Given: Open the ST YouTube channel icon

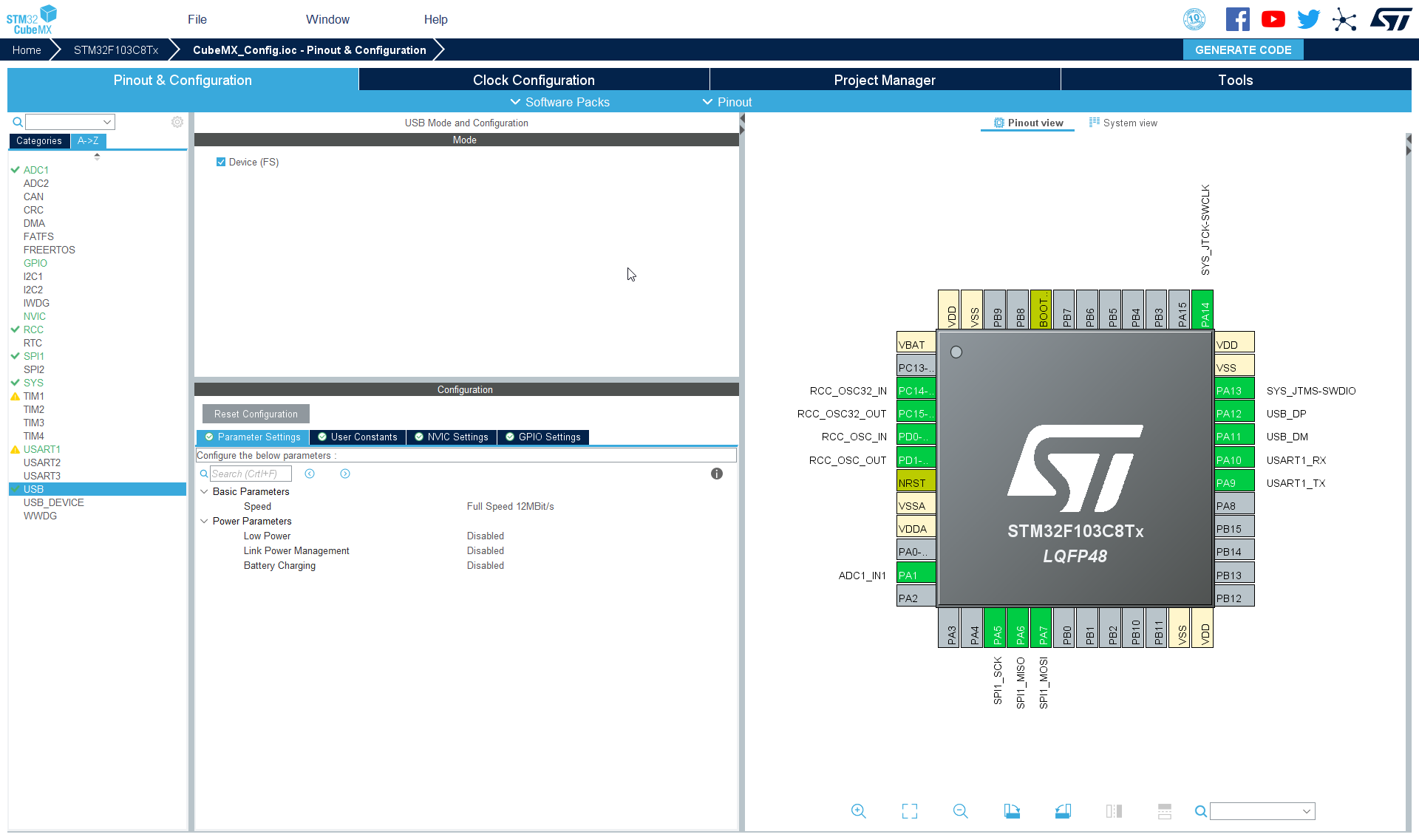Looking at the screenshot, I should (1273, 19).
